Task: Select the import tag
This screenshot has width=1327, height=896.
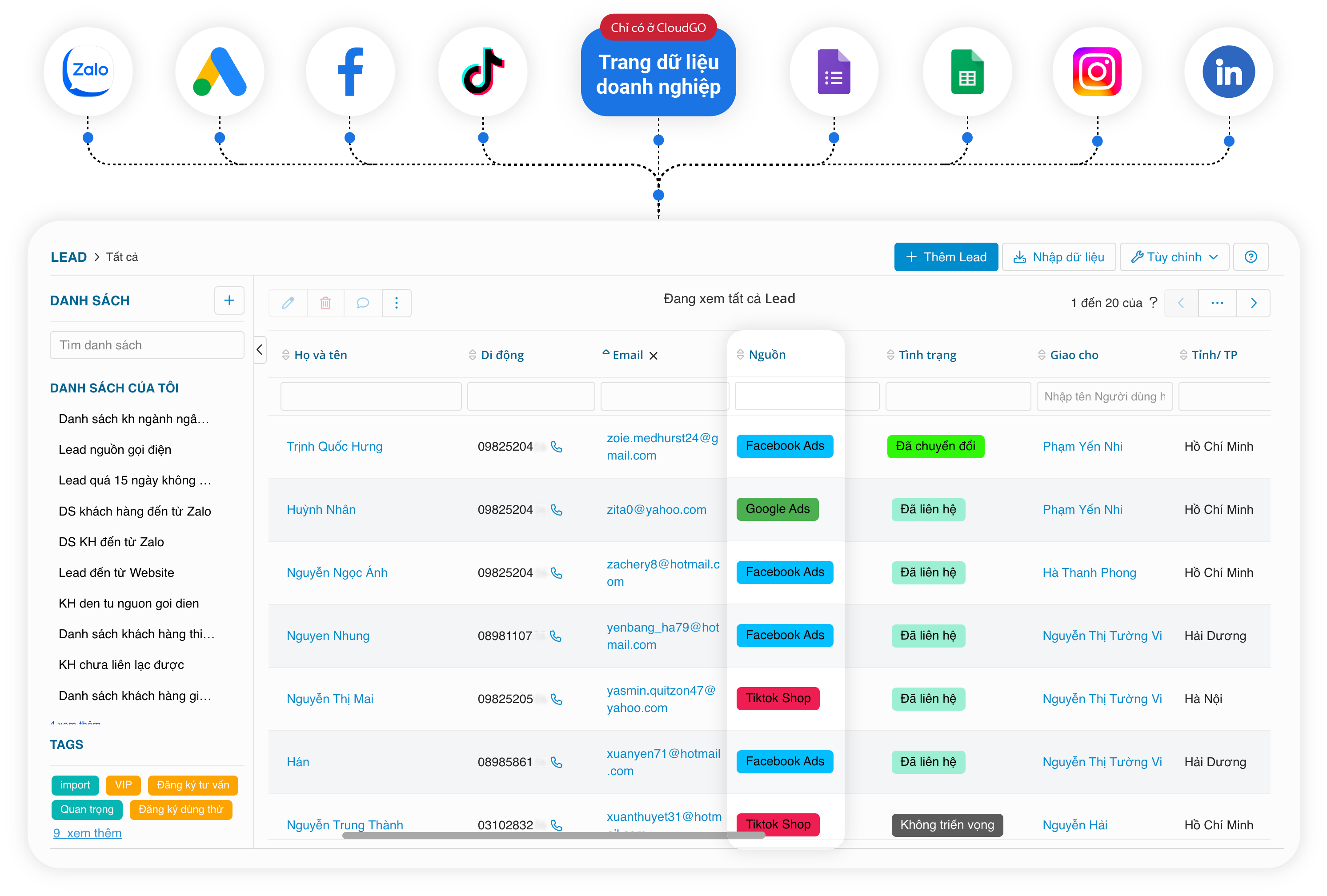Action: pyautogui.click(x=75, y=785)
